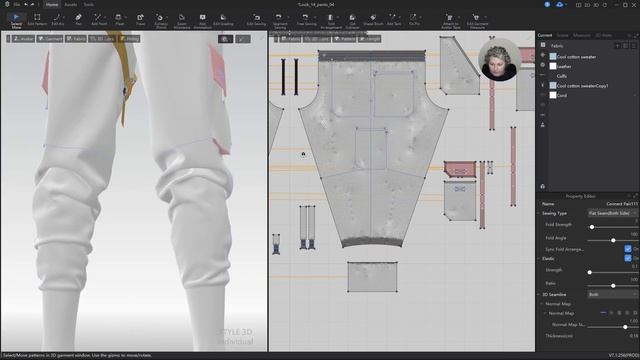Viewport: 640px width, 360px height.
Task: Collapse the Elastic section
Action: 539,258
